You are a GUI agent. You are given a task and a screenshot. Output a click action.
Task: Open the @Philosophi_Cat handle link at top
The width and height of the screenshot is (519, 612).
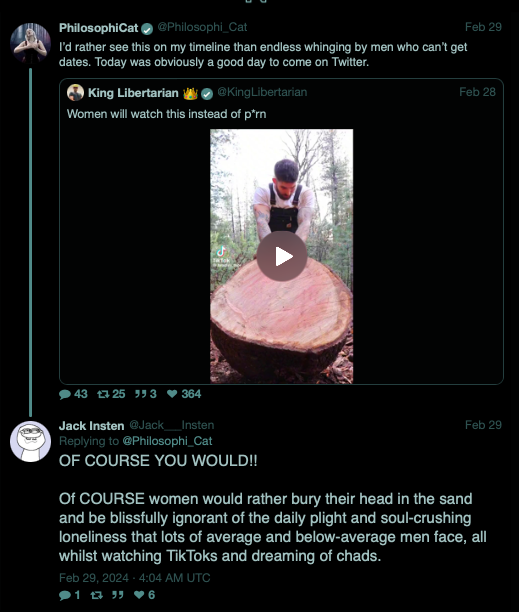(x=202, y=27)
